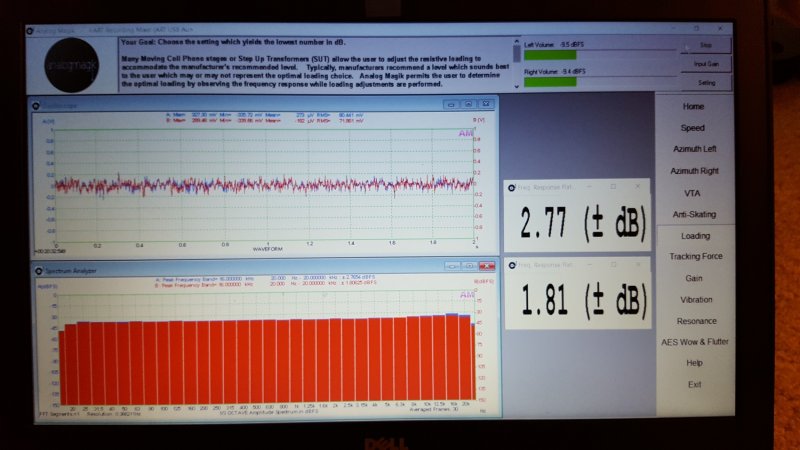Open the AES Wow & Flutter test

(695, 342)
